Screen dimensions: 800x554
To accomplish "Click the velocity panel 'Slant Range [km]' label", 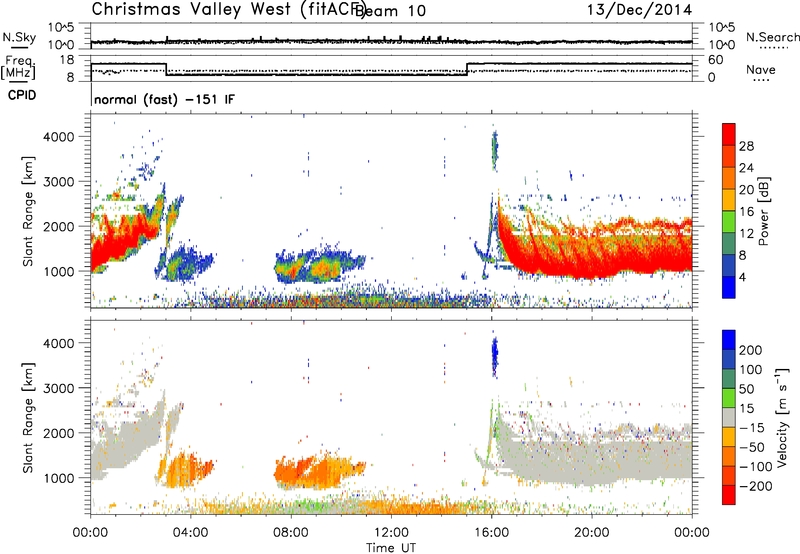I will pos(28,417).
